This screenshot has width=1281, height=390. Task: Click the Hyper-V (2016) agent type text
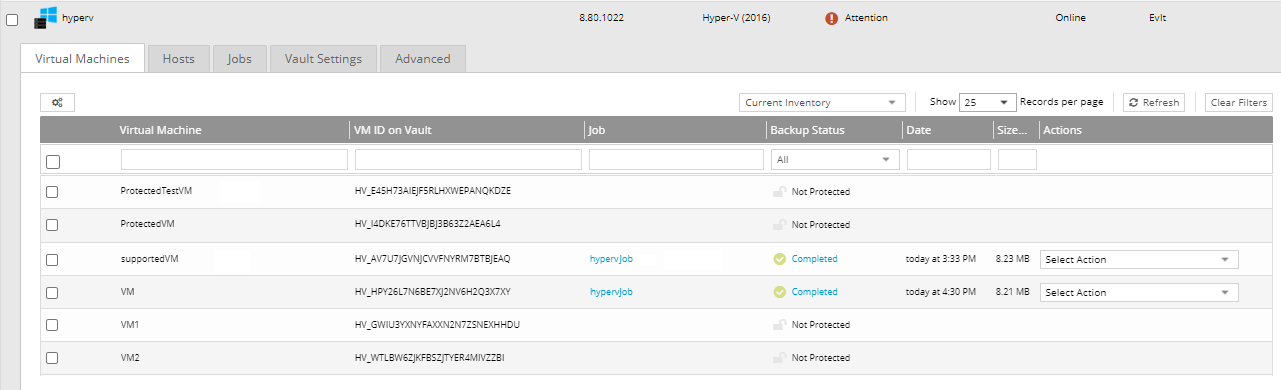coord(737,18)
